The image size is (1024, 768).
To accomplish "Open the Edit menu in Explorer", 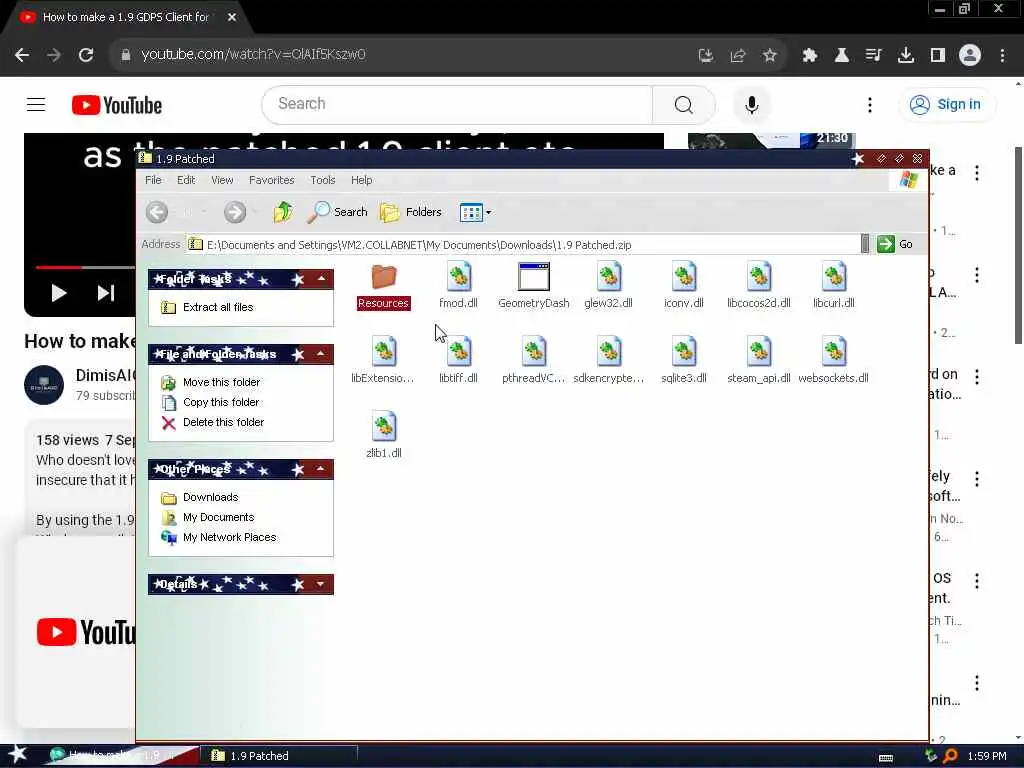I will click(186, 180).
